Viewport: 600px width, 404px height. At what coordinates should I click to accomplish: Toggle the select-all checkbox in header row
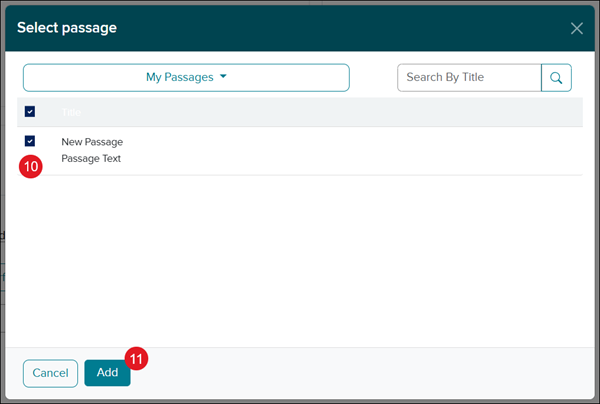click(x=30, y=112)
